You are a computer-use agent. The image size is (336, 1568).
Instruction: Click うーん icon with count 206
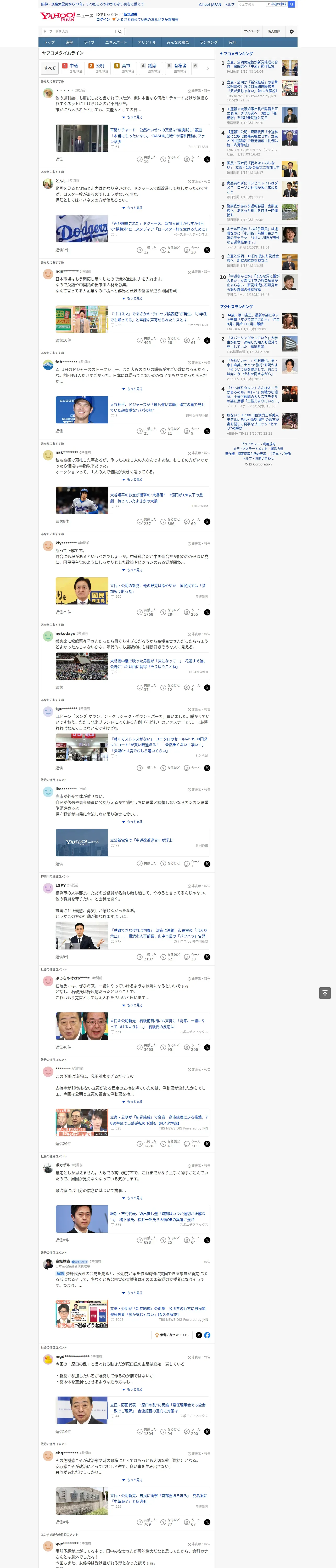tap(187, 1048)
